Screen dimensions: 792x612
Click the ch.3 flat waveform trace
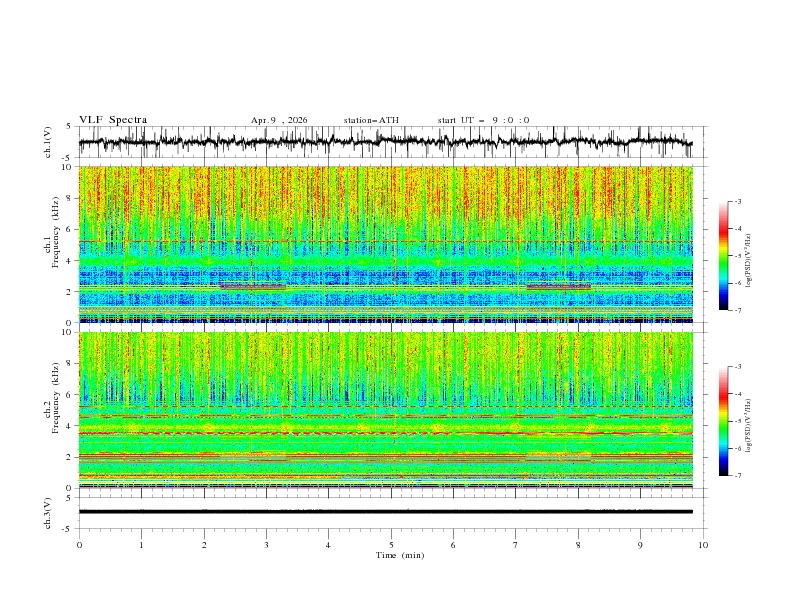coord(385,512)
